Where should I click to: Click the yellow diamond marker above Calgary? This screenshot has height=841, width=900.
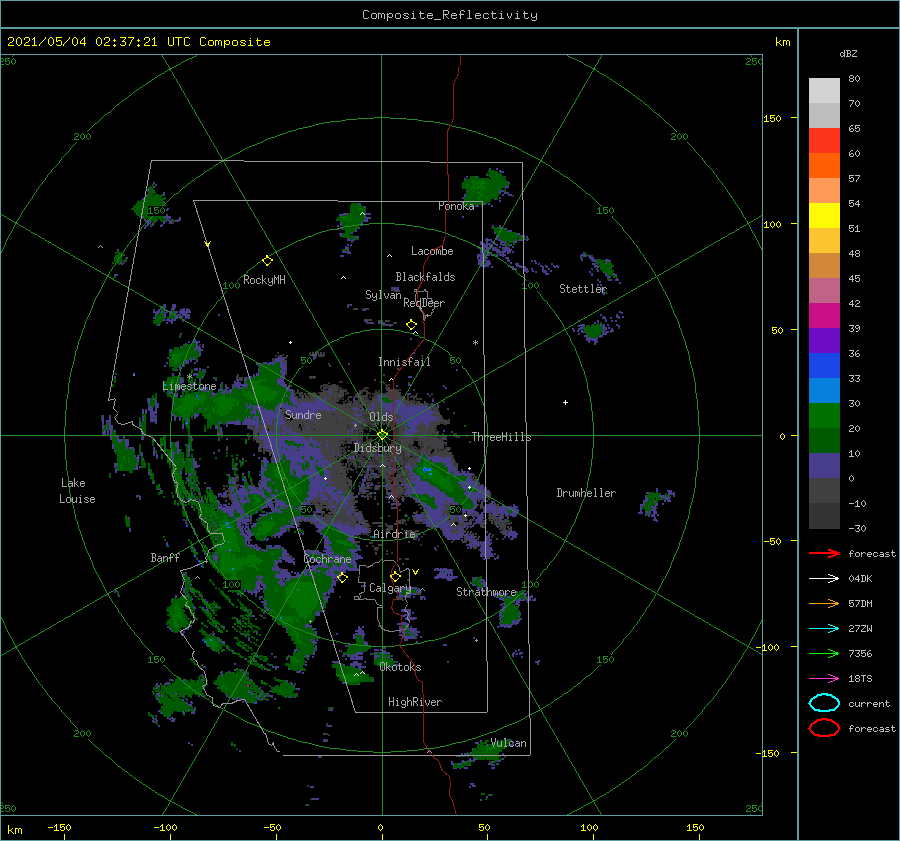pyautogui.click(x=395, y=576)
